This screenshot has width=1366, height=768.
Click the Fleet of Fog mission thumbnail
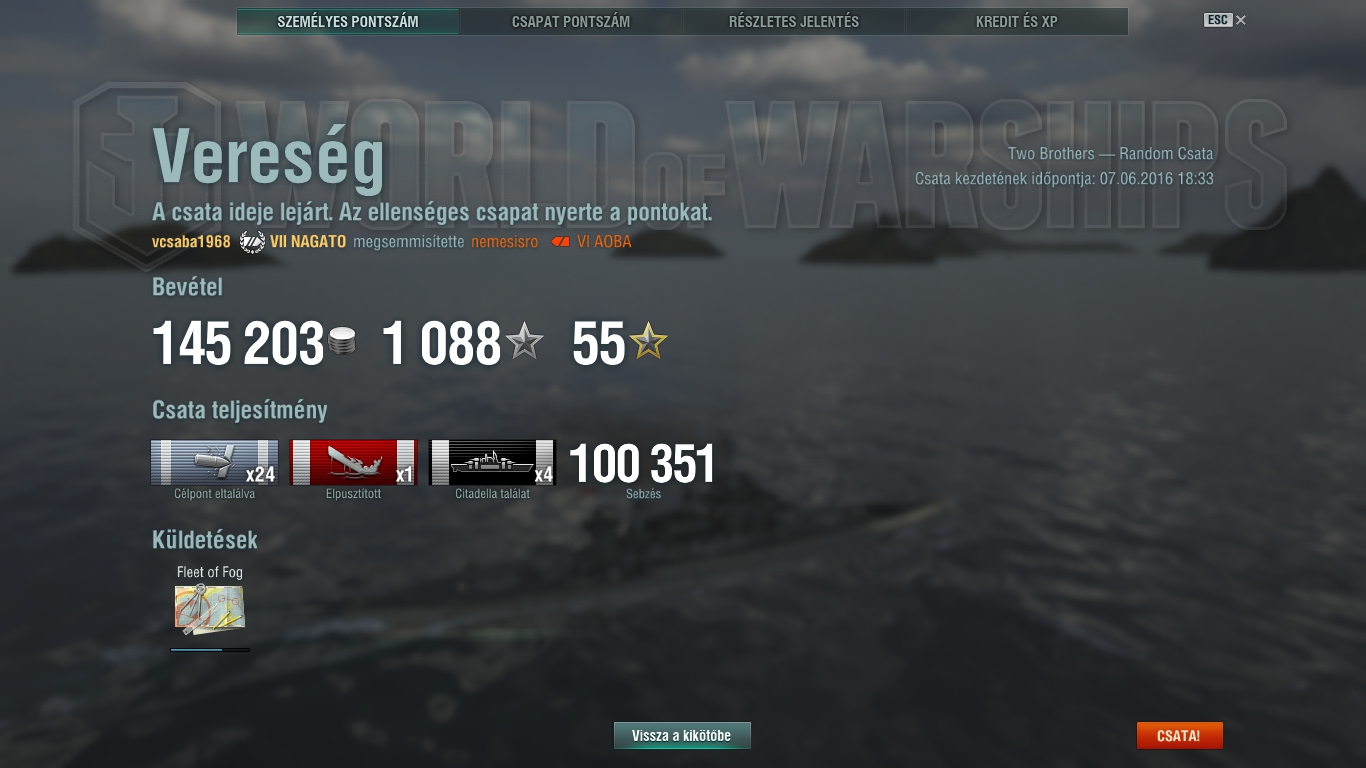(210, 610)
